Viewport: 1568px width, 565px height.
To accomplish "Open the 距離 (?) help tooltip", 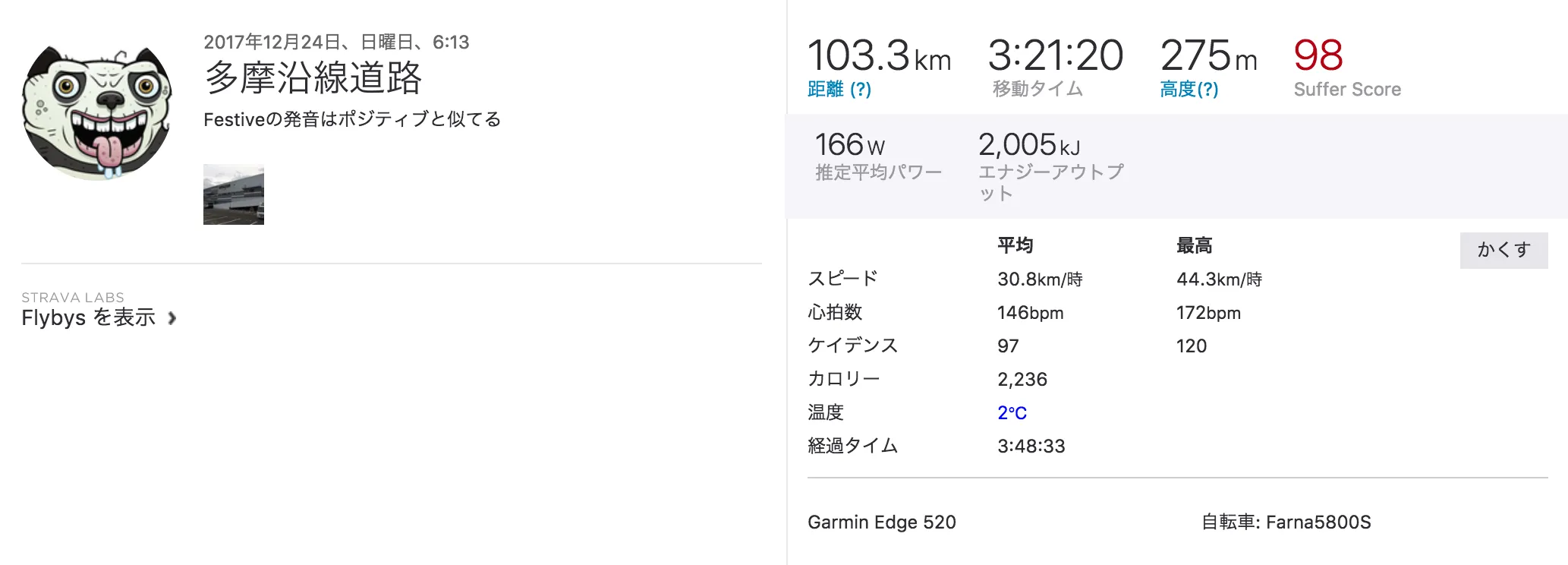I will coord(839,89).
